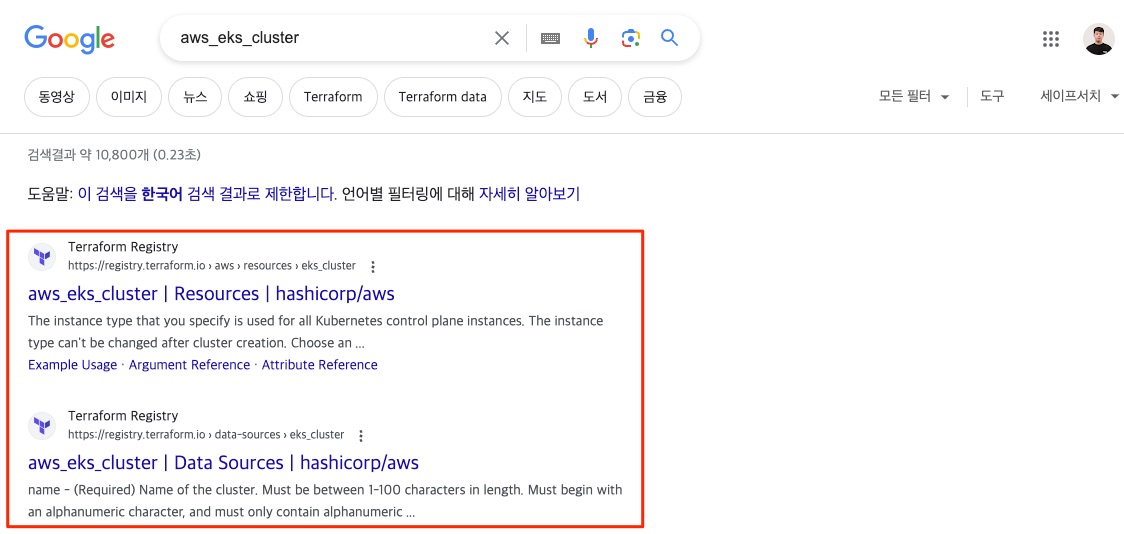Click Terraform favicon of Resources result
The width and height of the screenshot is (1124, 534).
tap(42, 257)
